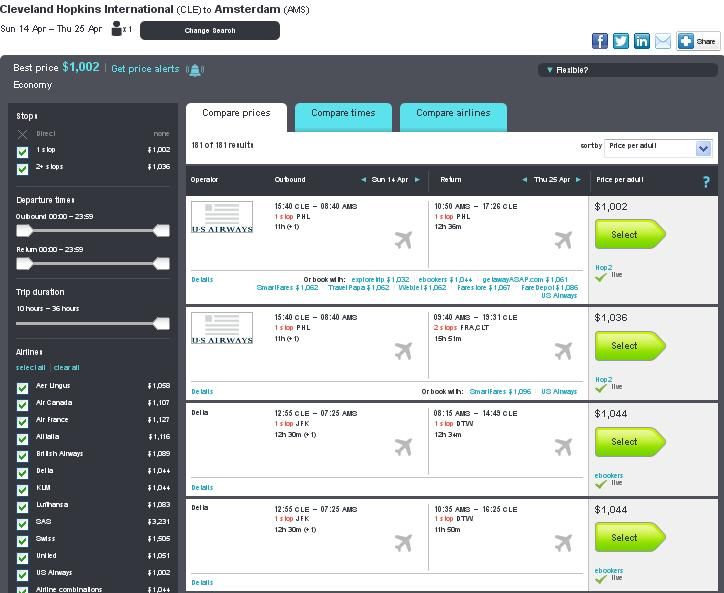Screen dimensions: 724x593
Task: Click the price alerts bell icon
Action: pos(195,69)
